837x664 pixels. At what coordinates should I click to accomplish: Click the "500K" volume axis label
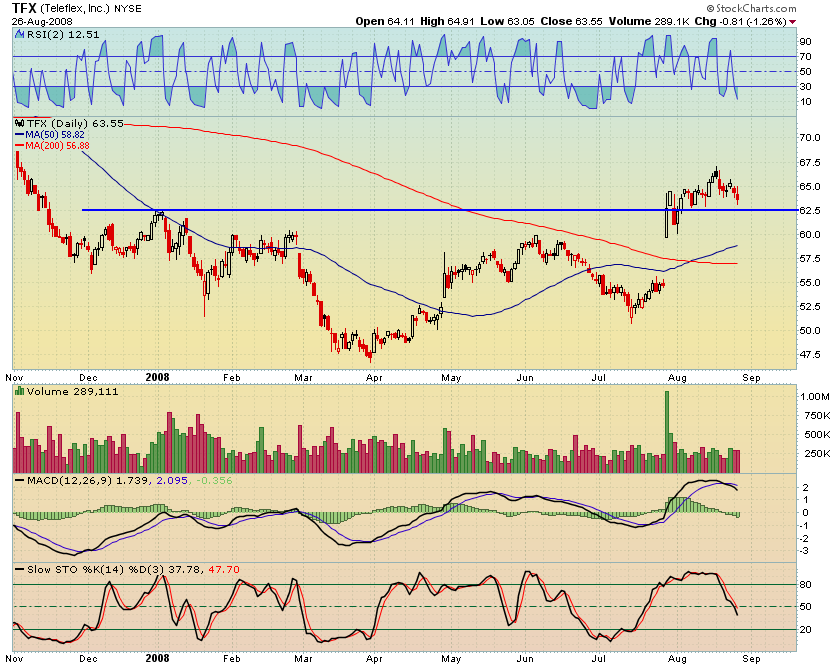(817, 434)
